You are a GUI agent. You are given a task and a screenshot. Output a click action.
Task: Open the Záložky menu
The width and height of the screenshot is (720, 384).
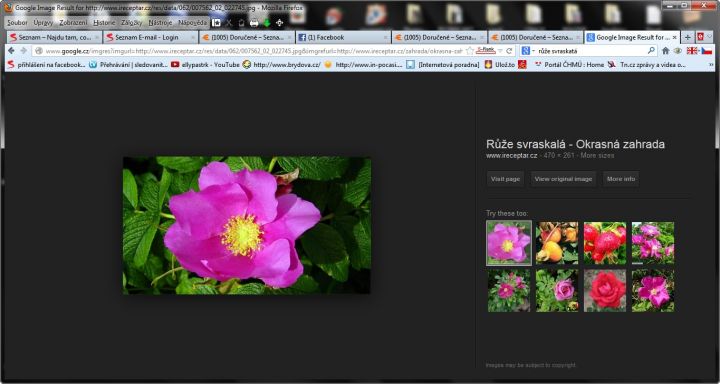click(x=131, y=23)
